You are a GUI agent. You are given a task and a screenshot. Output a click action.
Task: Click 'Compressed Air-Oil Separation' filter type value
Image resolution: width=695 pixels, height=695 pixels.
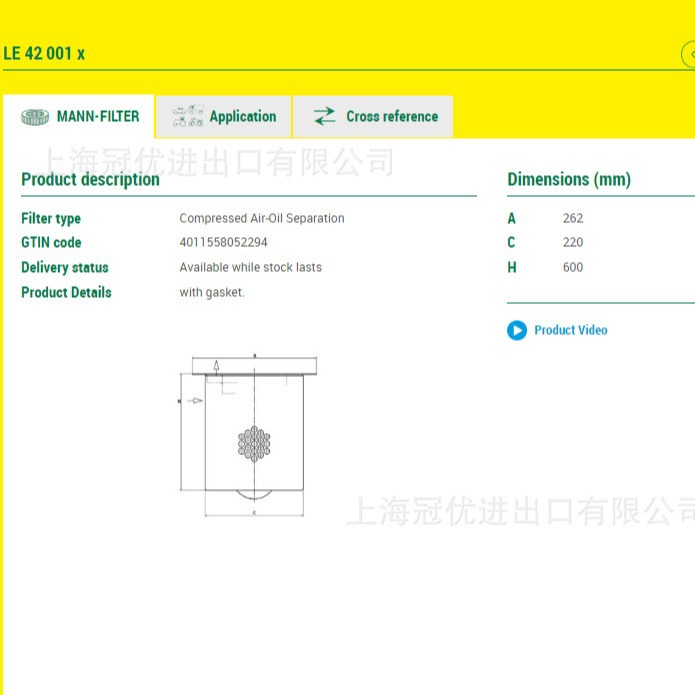[262, 218]
